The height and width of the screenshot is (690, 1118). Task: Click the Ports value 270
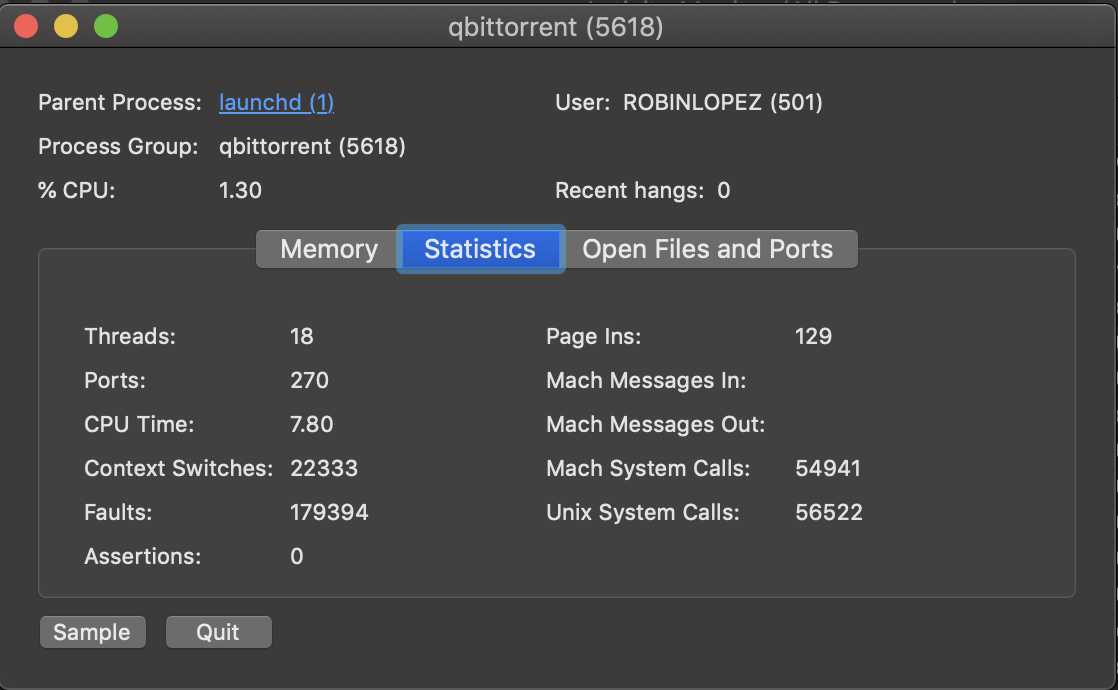309,381
